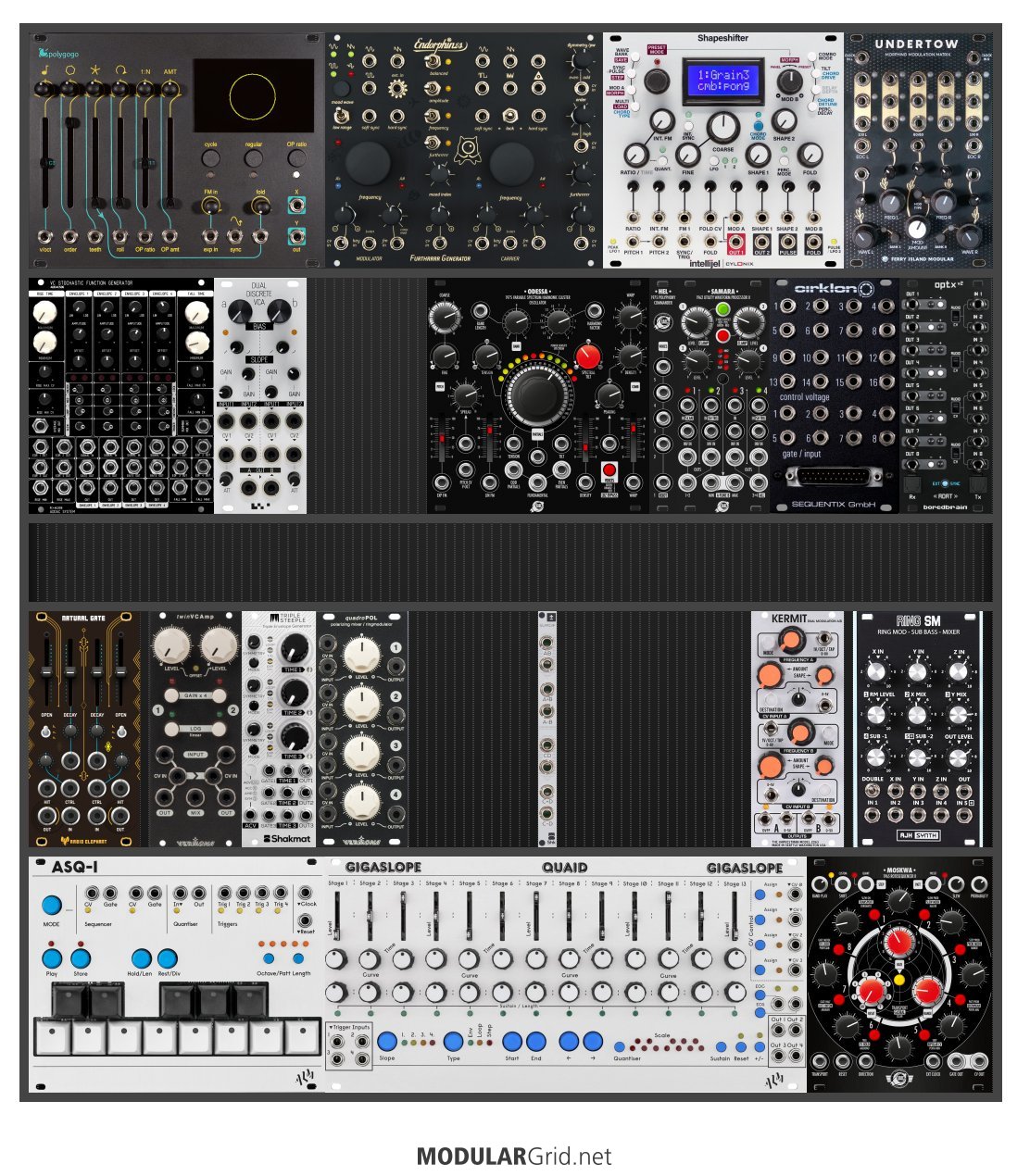Click the Shapeshifter MOD B knob
1030x1176 pixels.
(x=789, y=81)
